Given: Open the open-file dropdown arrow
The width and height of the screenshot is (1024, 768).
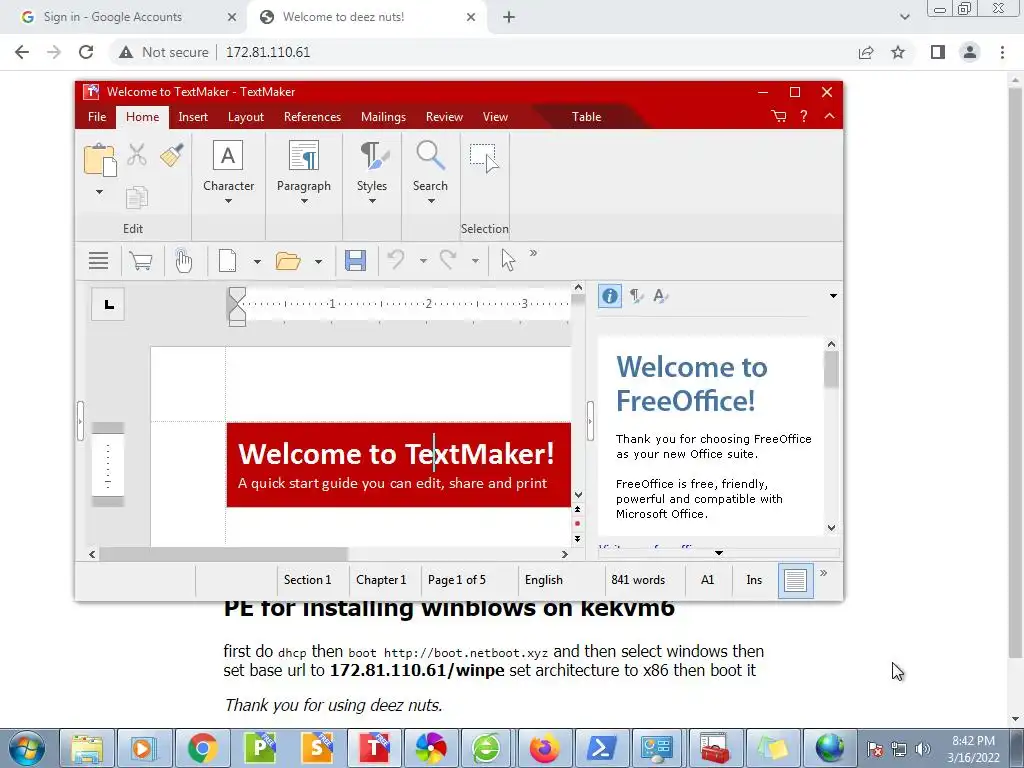Looking at the screenshot, I should [x=318, y=262].
